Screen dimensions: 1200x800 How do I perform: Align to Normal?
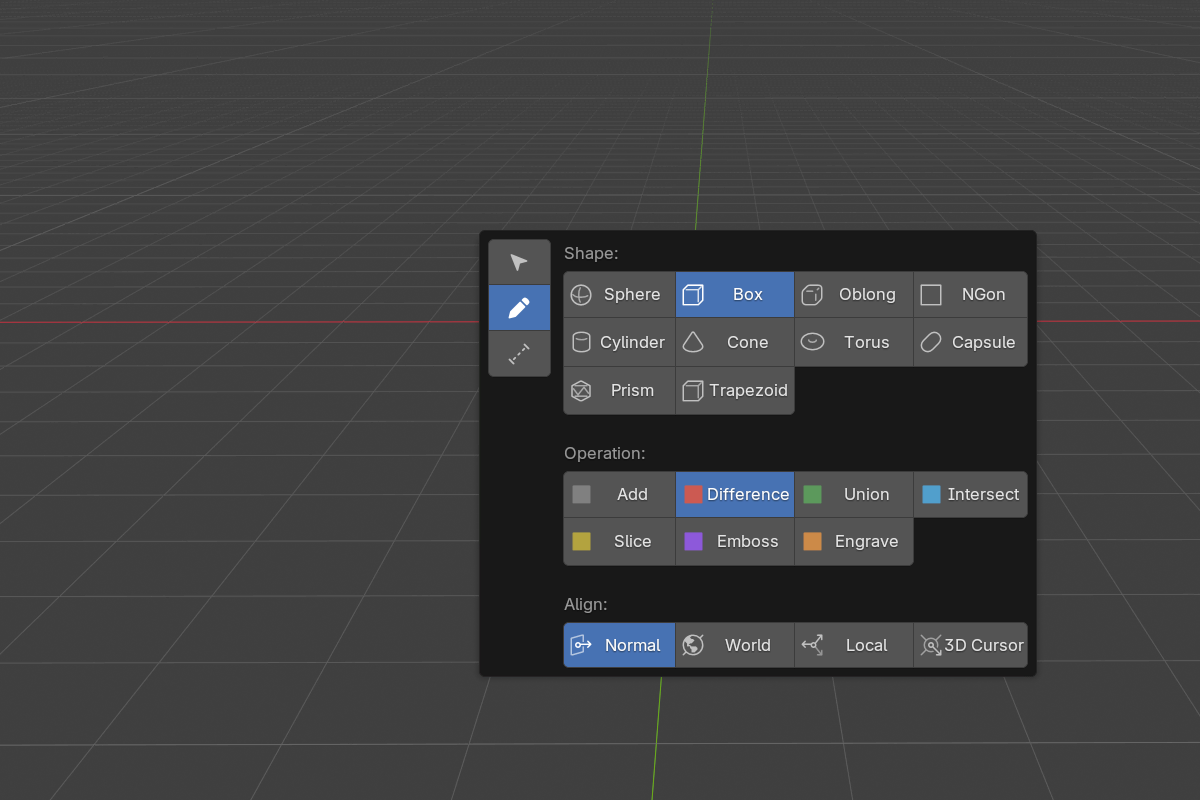pos(619,645)
